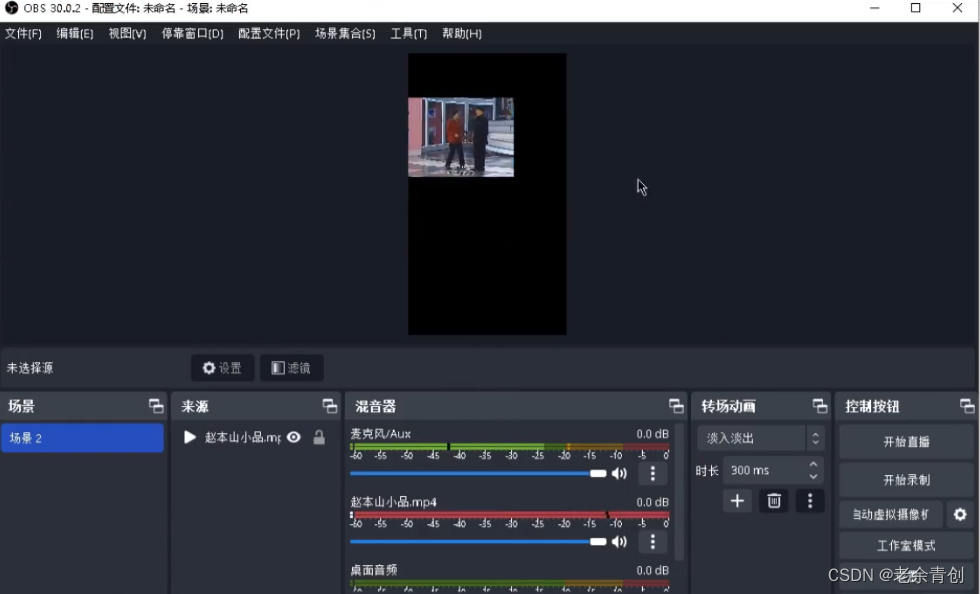
Task: Open the 编辑(E) menu
Action: pos(75,34)
